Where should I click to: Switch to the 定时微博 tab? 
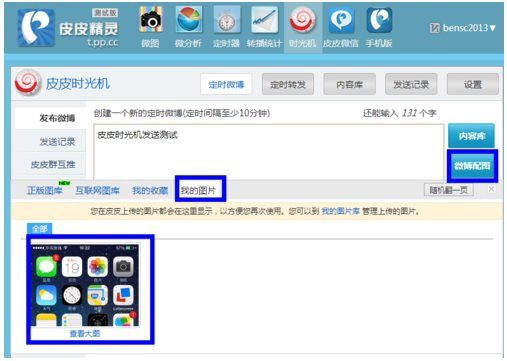pyautogui.click(x=226, y=85)
